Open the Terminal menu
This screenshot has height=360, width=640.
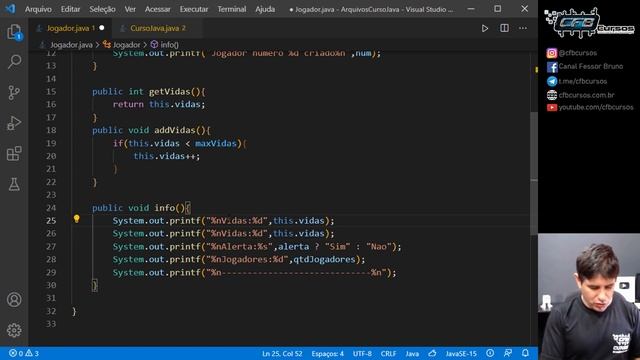231,9
